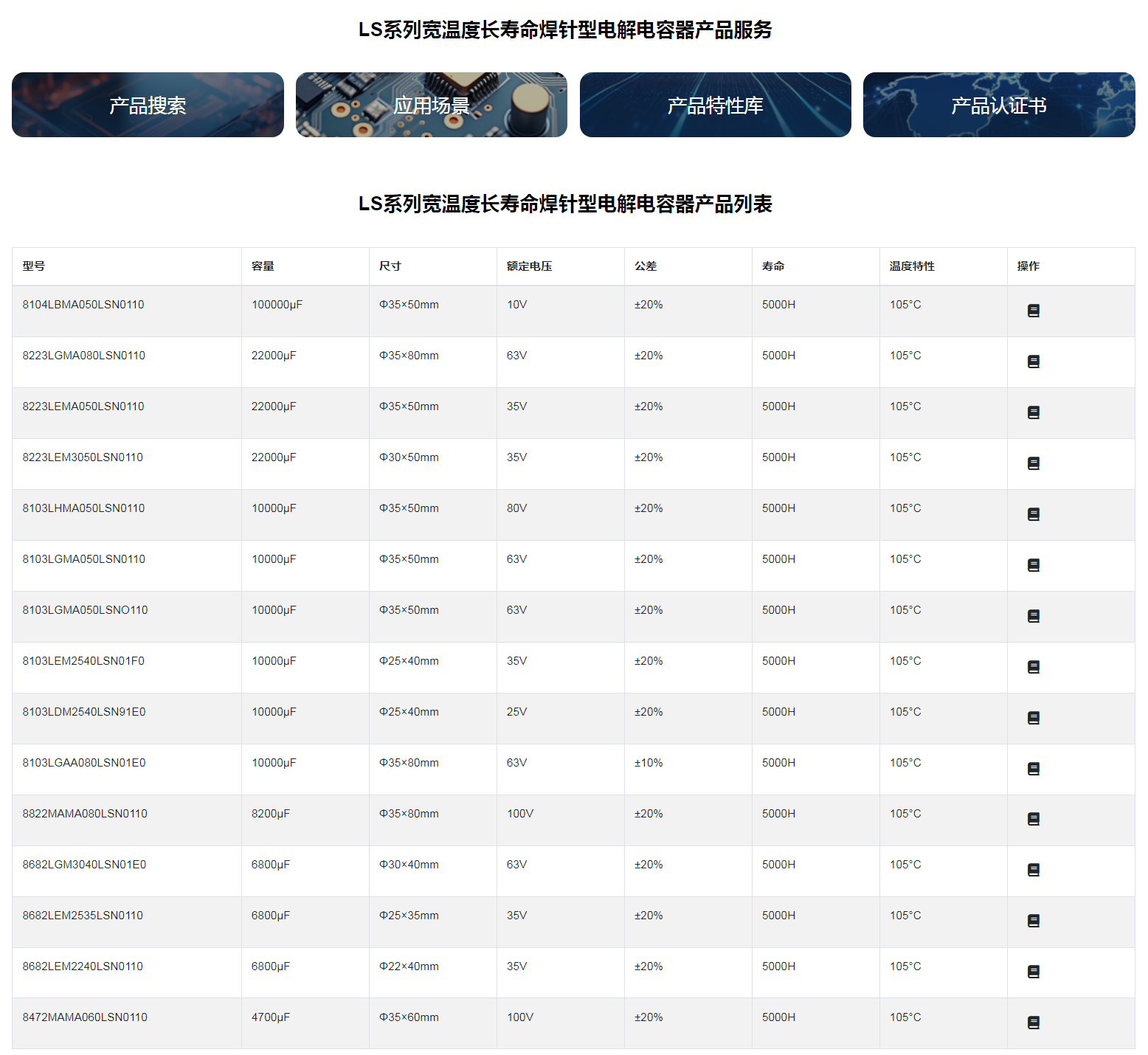Viewport: 1148px width, 1055px height.
Task: Open details icon for 8682LEM2535LSN0110
Action: click(1033, 921)
